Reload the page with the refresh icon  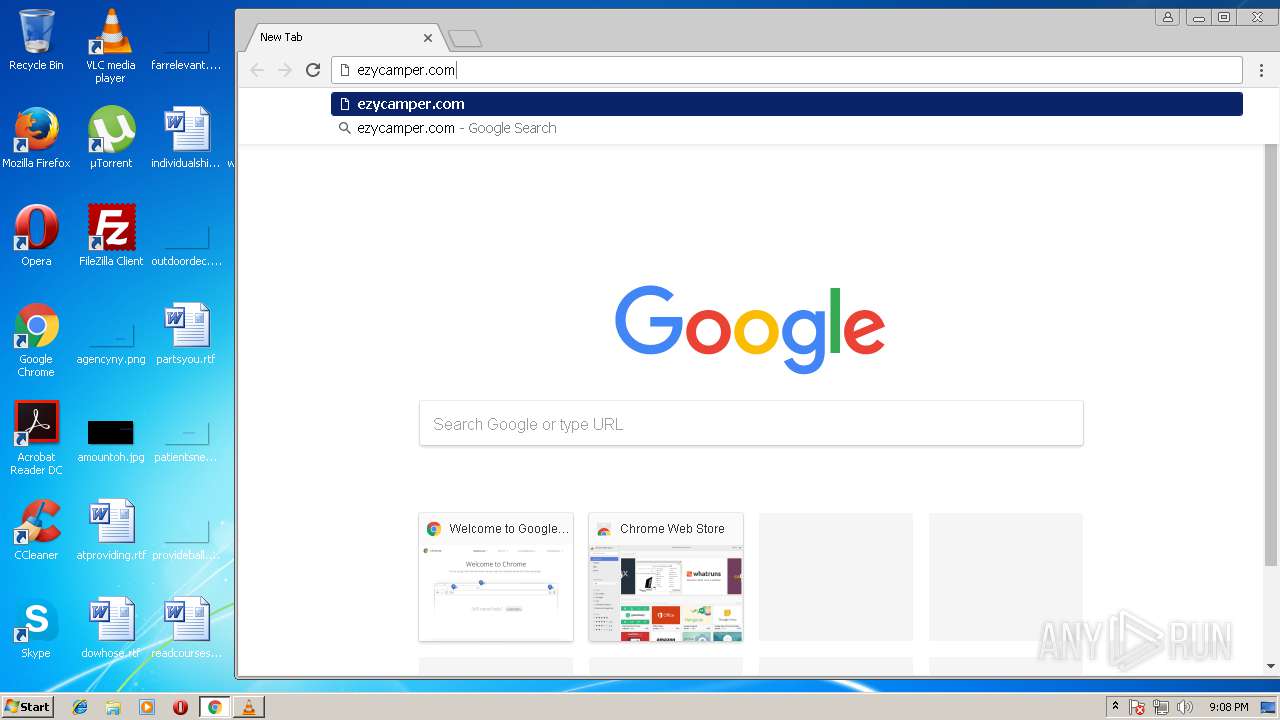coord(313,70)
